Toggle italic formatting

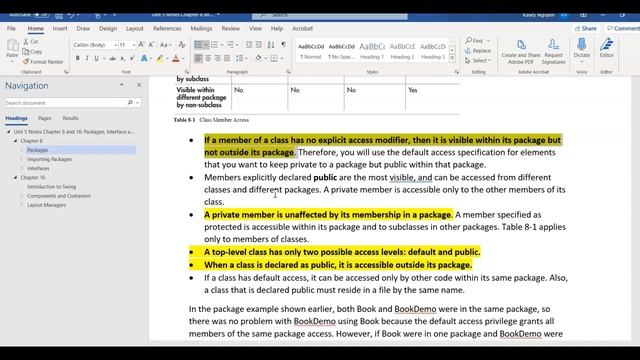point(87,58)
